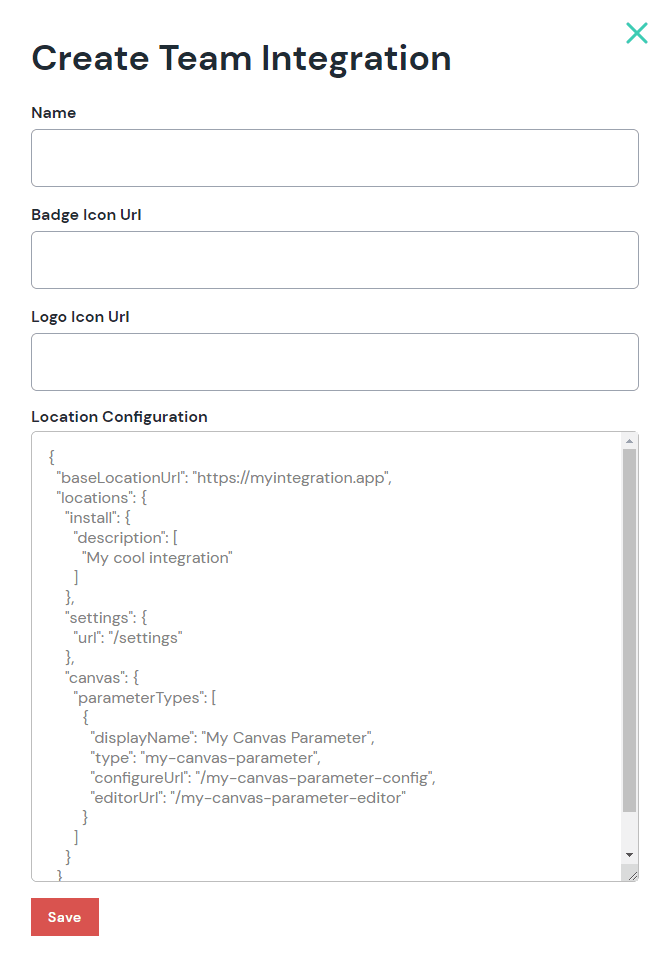Click the Create Team Integration heading
The image size is (669, 969).
coord(241,58)
